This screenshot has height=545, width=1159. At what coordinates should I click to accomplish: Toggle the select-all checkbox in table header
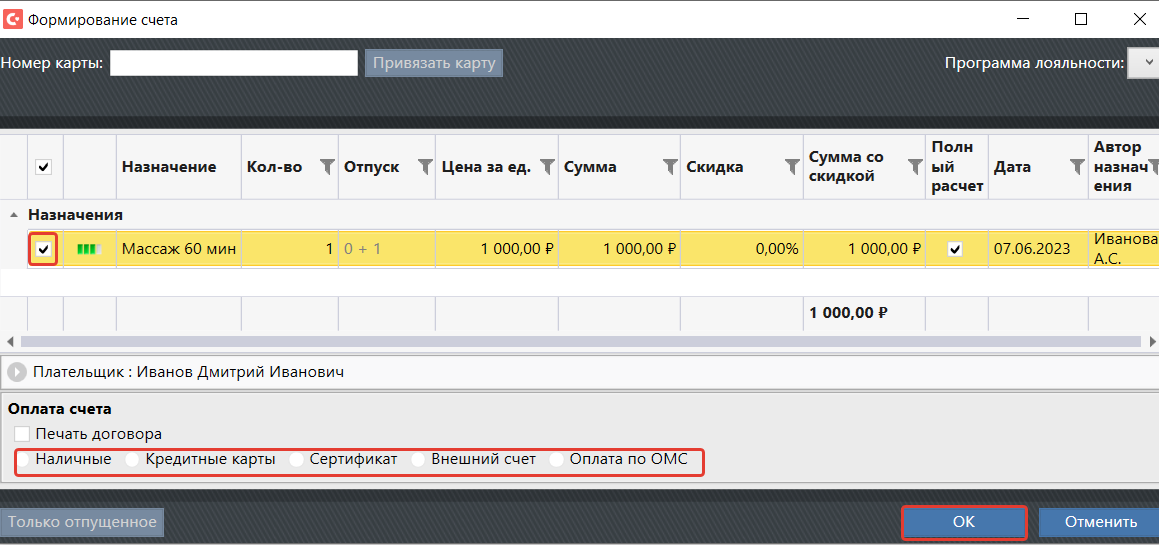tap(43, 167)
